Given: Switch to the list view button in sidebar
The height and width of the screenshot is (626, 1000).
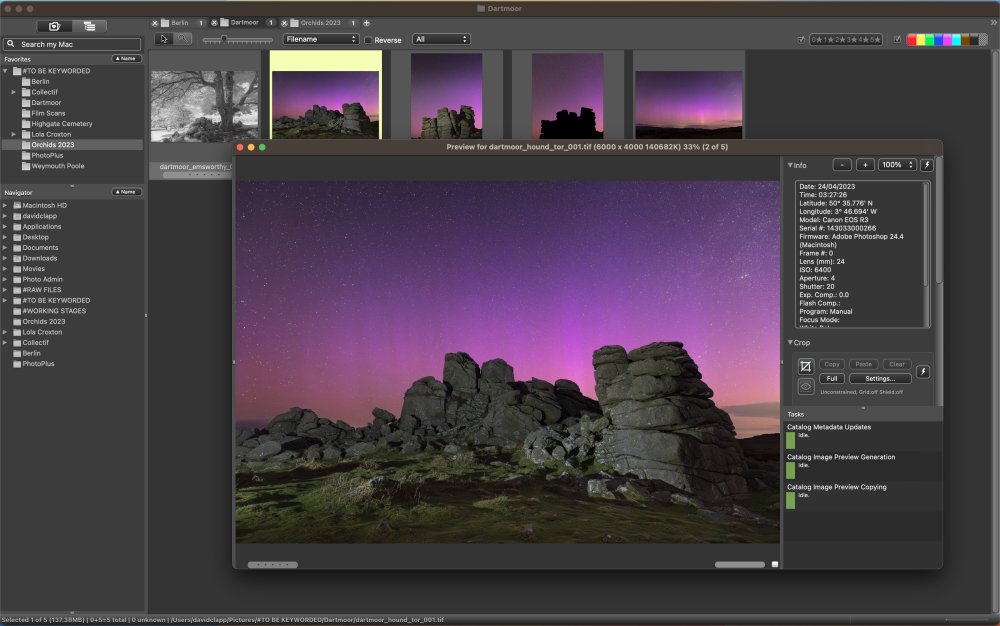Looking at the screenshot, I should pos(89,26).
